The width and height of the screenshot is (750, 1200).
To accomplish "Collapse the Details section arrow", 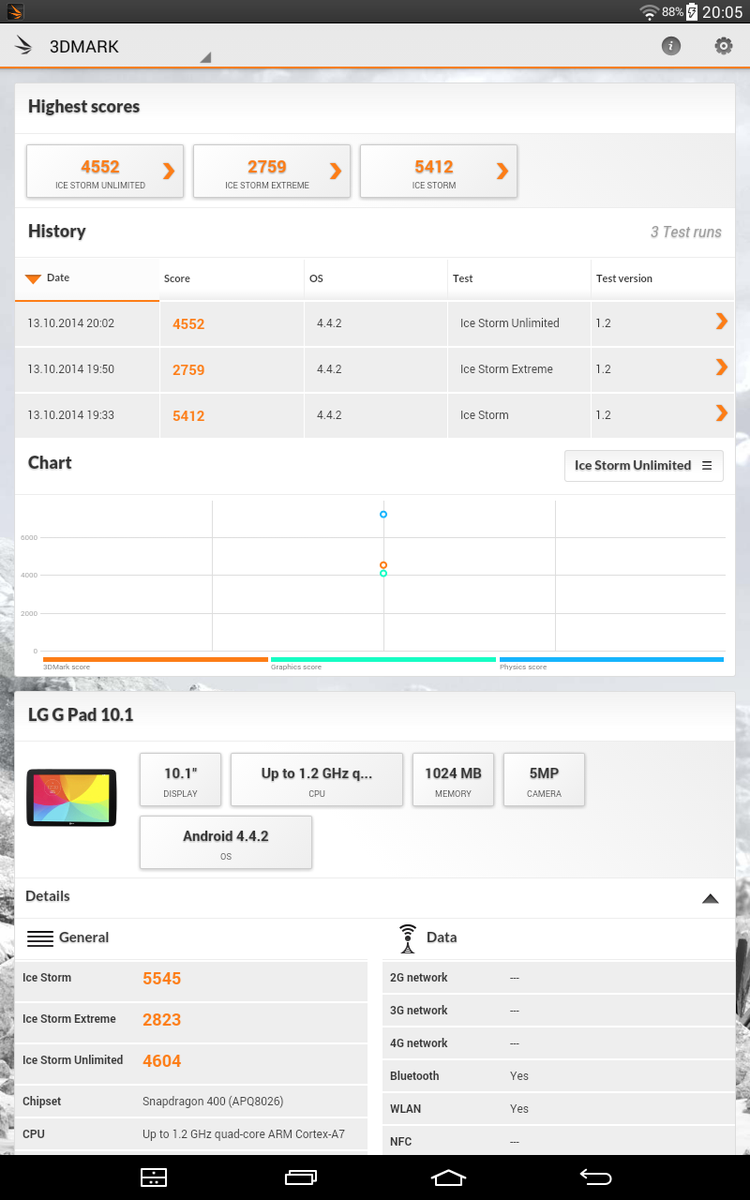I will pyautogui.click(x=710, y=898).
